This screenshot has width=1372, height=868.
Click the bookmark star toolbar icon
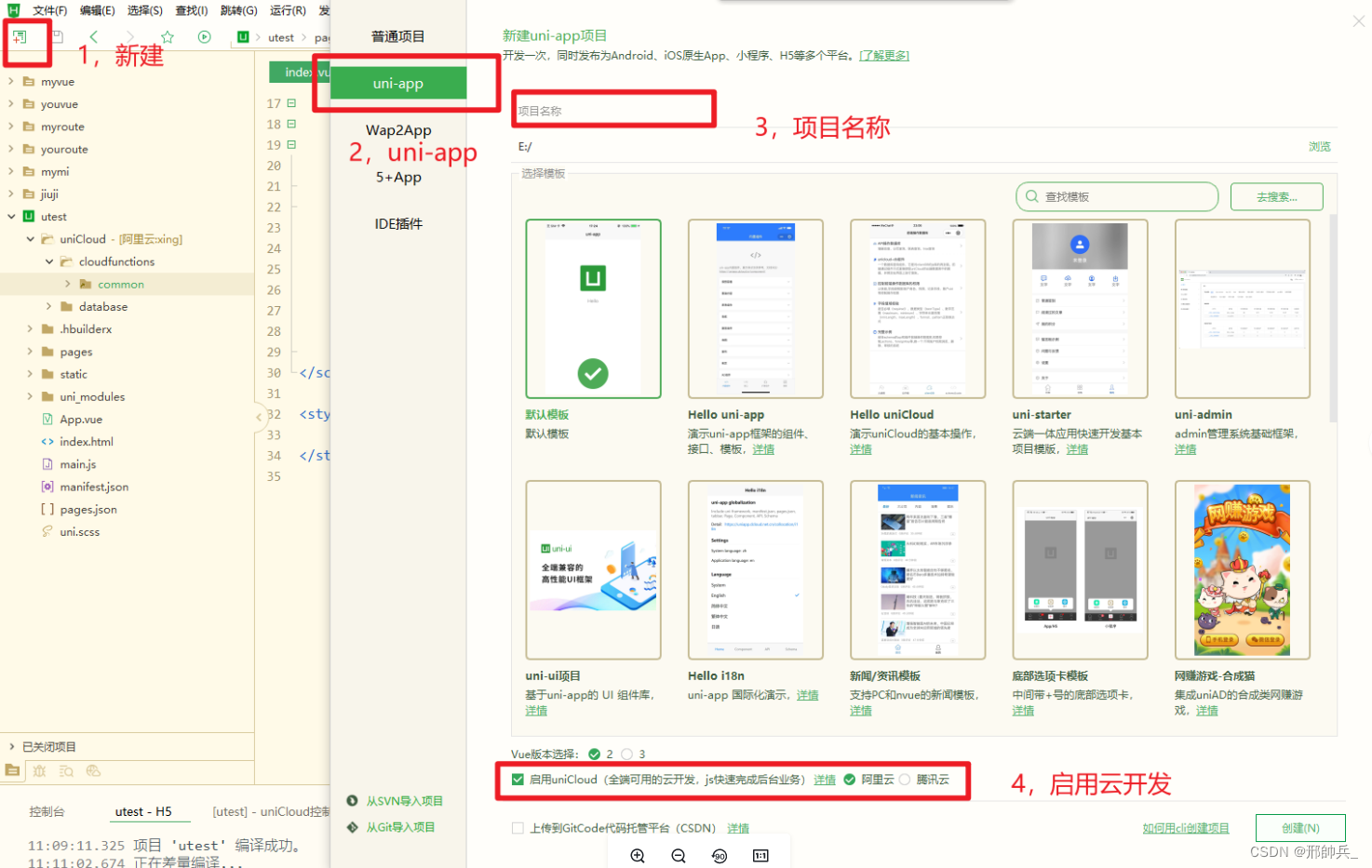[168, 37]
